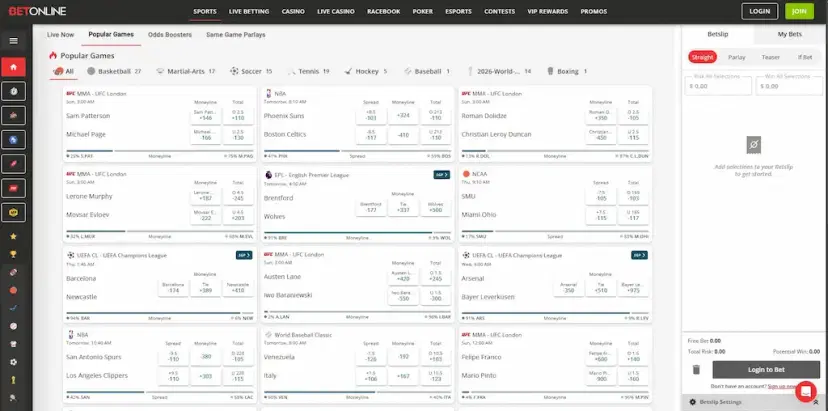The width and height of the screenshot is (828, 411).
Task: Filter popular games by Basketball
Action: click(114, 71)
